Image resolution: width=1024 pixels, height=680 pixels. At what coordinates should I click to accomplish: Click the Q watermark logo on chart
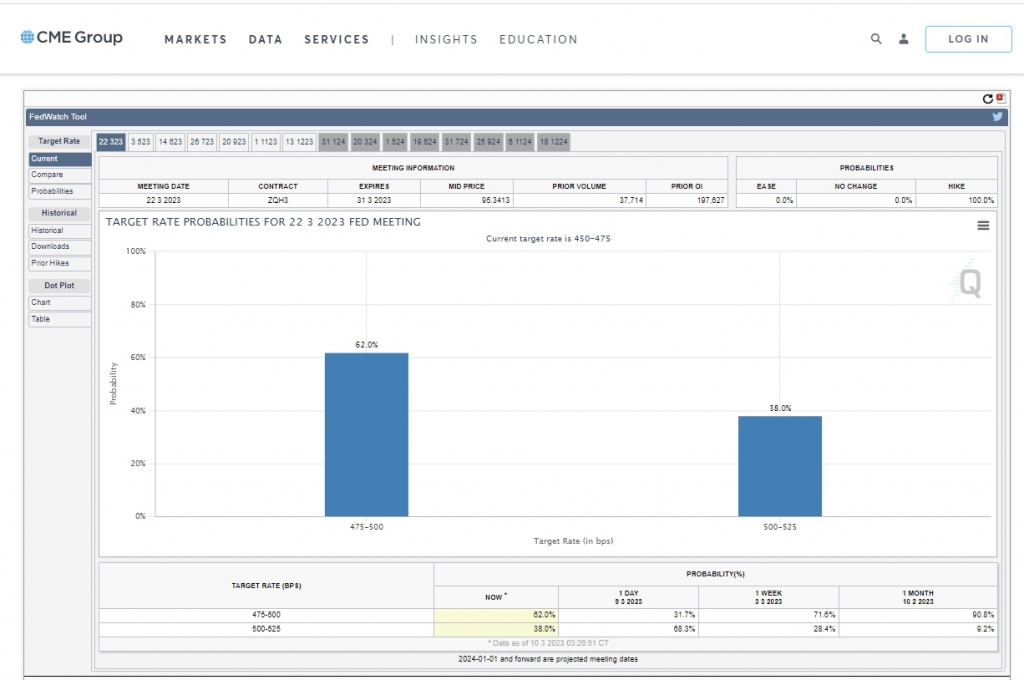[969, 284]
